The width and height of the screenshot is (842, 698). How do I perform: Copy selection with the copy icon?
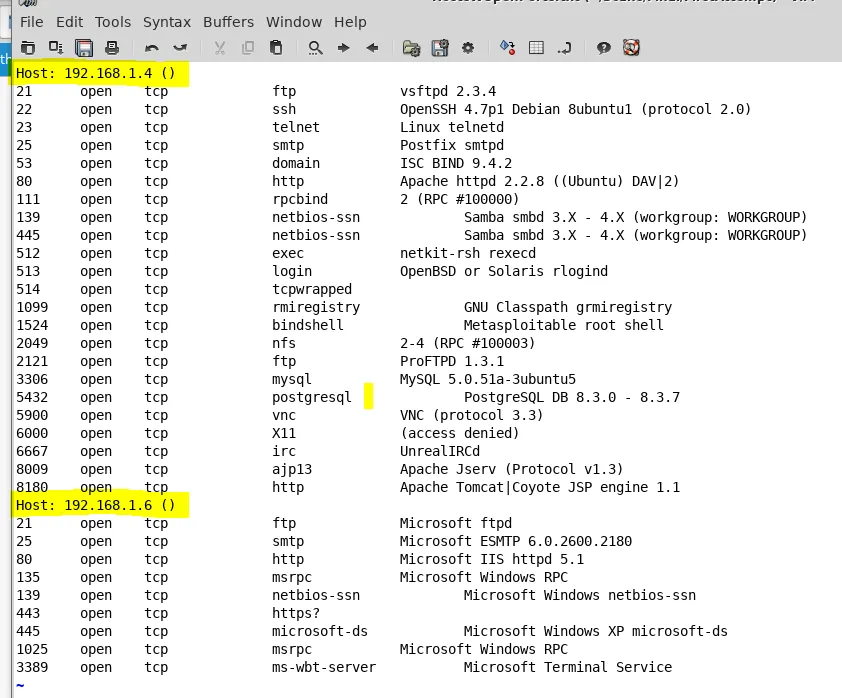(248, 48)
